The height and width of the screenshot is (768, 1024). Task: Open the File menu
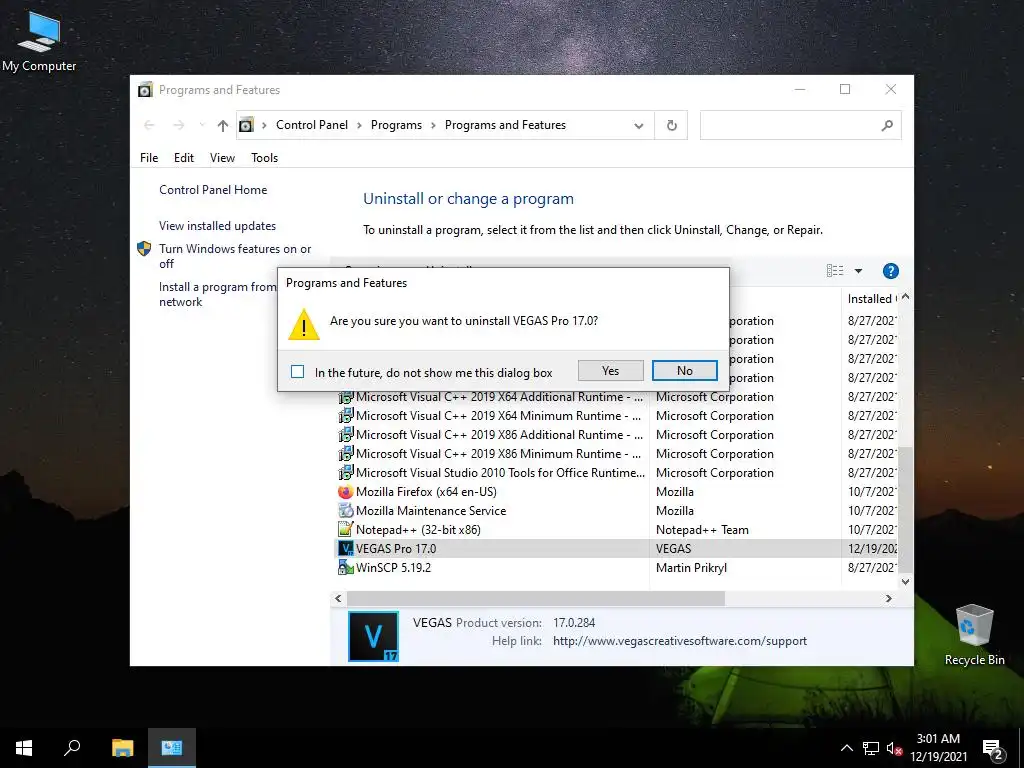pyautogui.click(x=149, y=157)
